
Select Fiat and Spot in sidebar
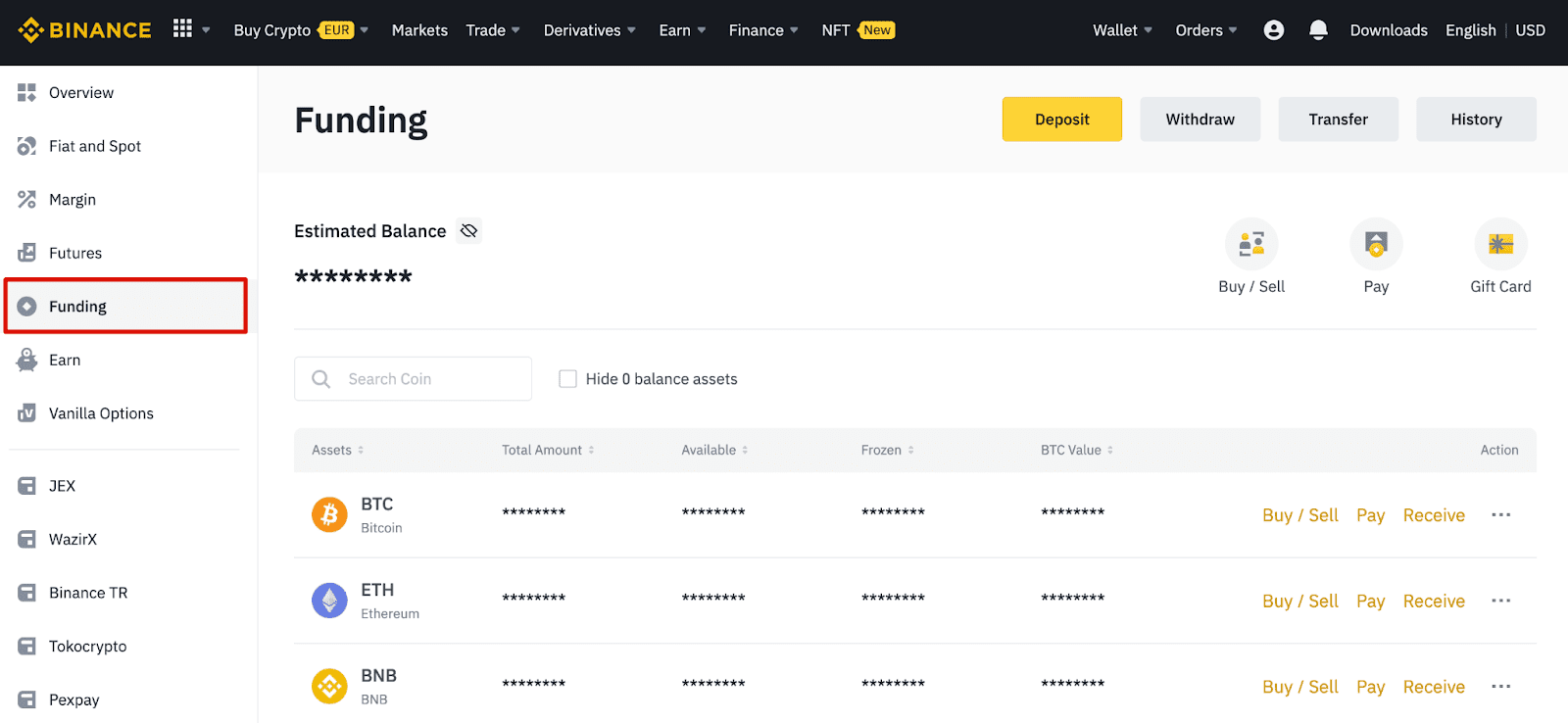pos(95,146)
